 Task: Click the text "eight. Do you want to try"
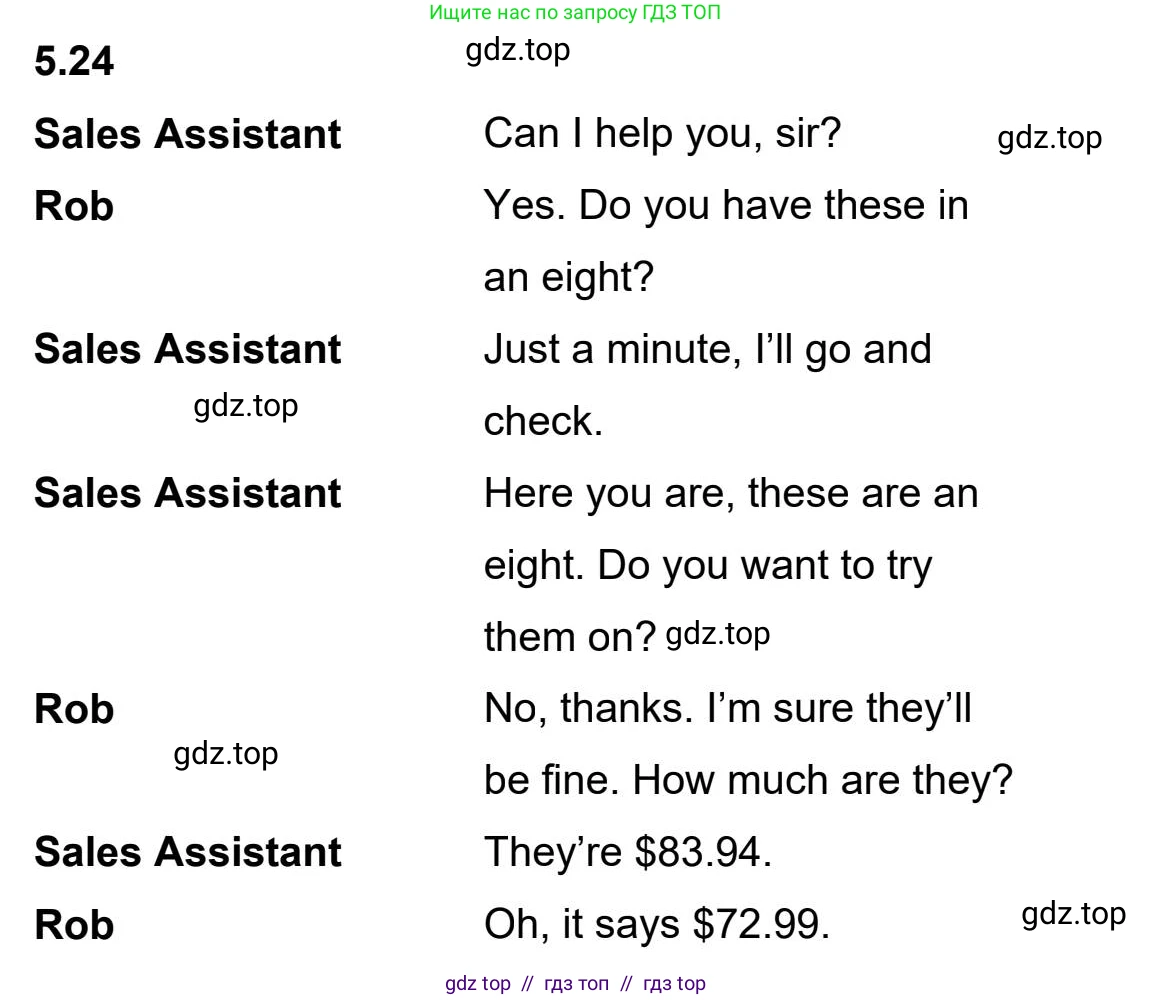(x=707, y=565)
